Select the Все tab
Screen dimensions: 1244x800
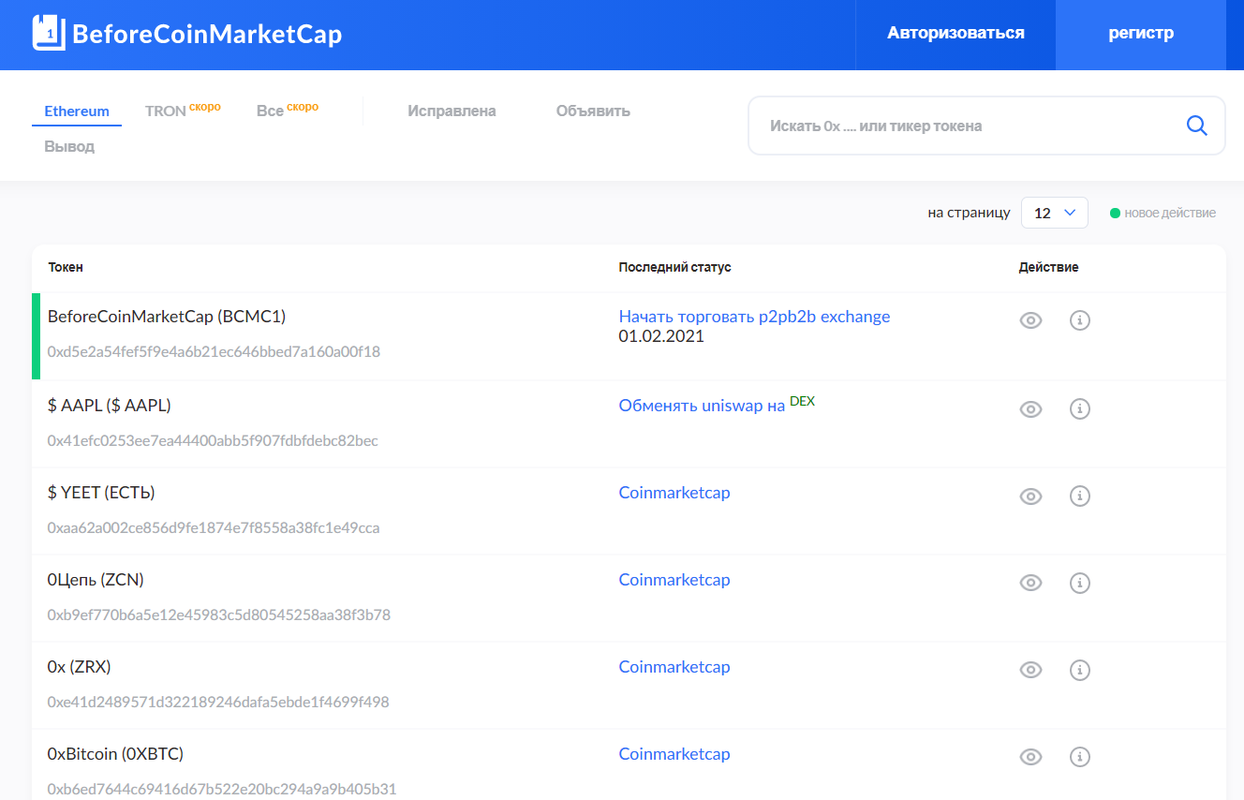point(287,110)
